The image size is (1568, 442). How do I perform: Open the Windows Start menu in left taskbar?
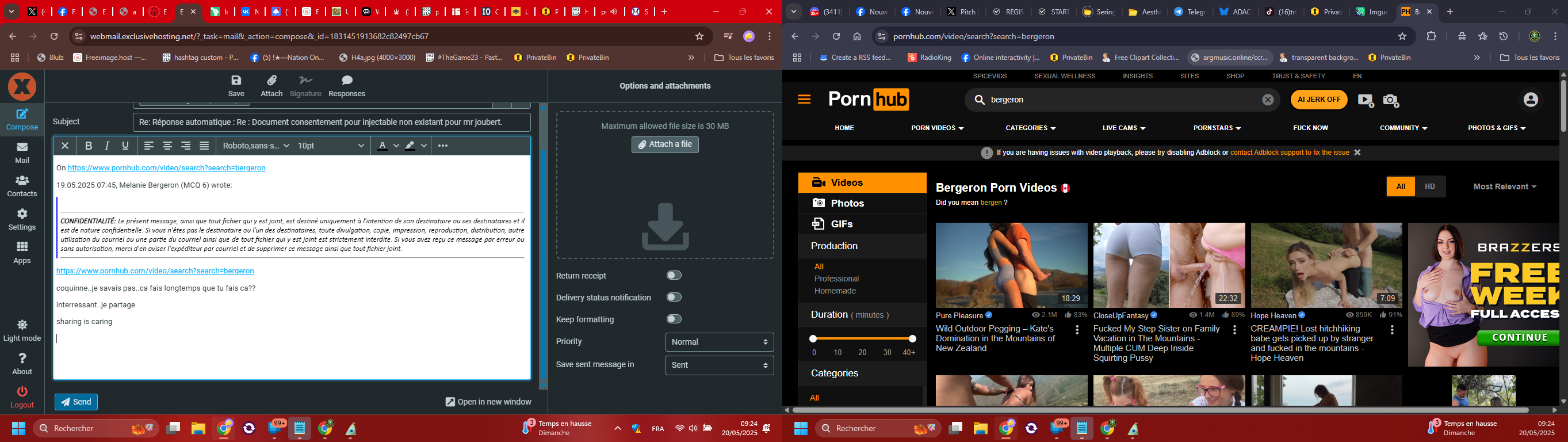click(x=18, y=429)
